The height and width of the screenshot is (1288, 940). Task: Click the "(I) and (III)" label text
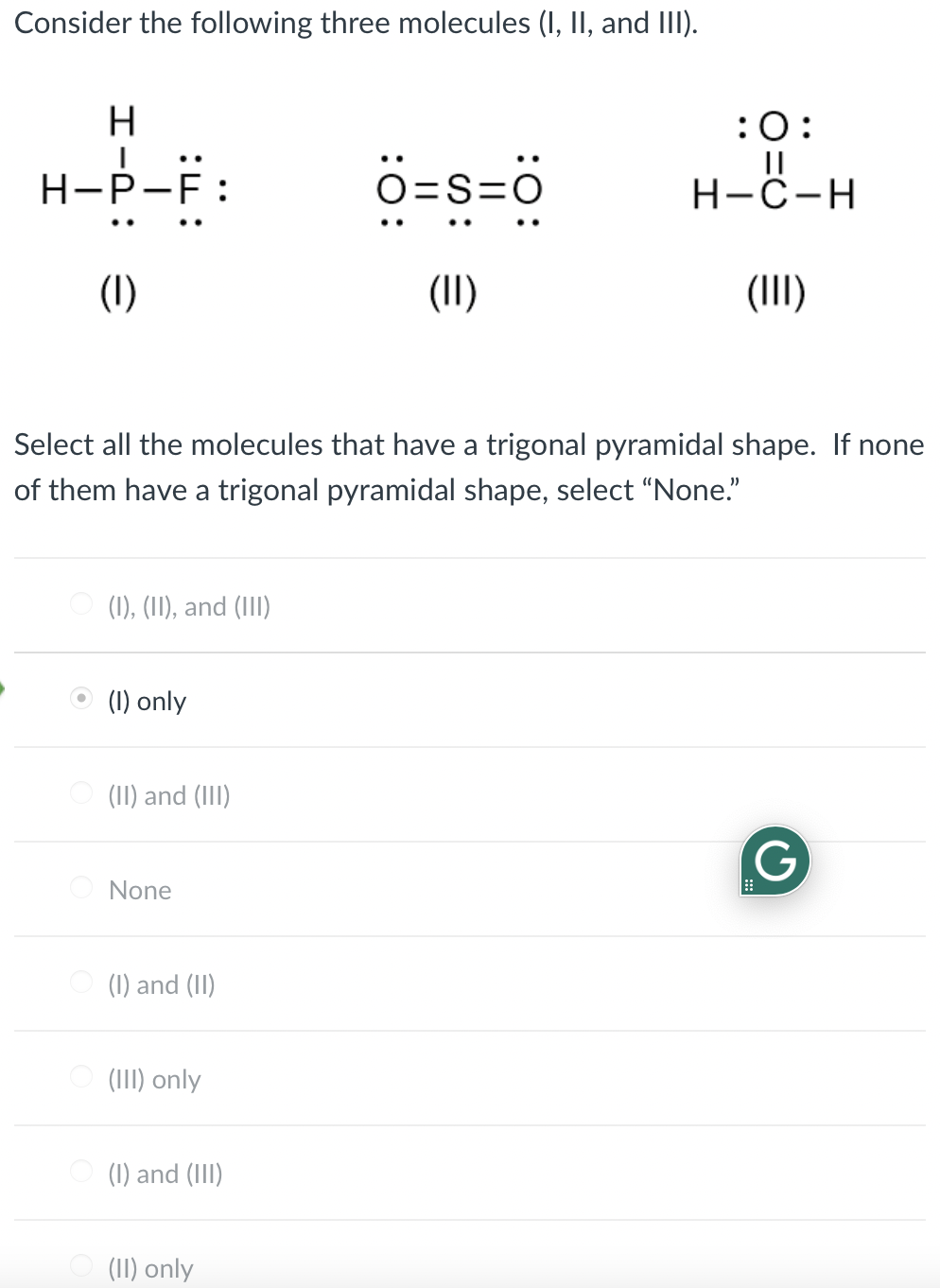[165, 1174]
